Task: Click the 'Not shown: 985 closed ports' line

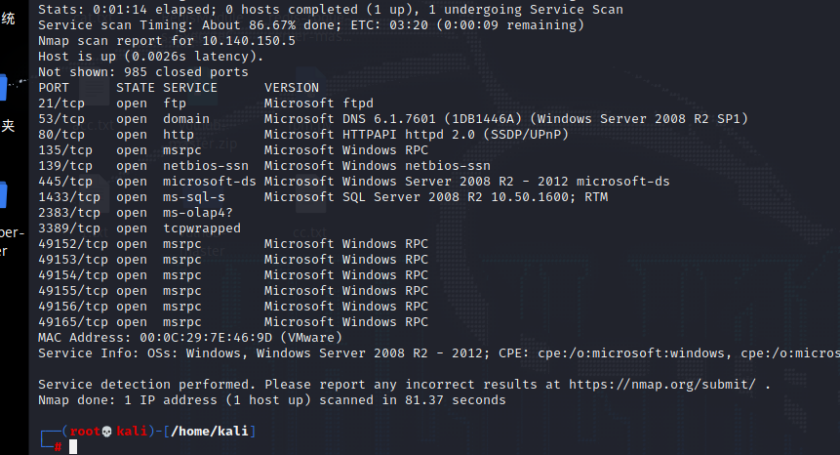Action: tap(143, 72)
